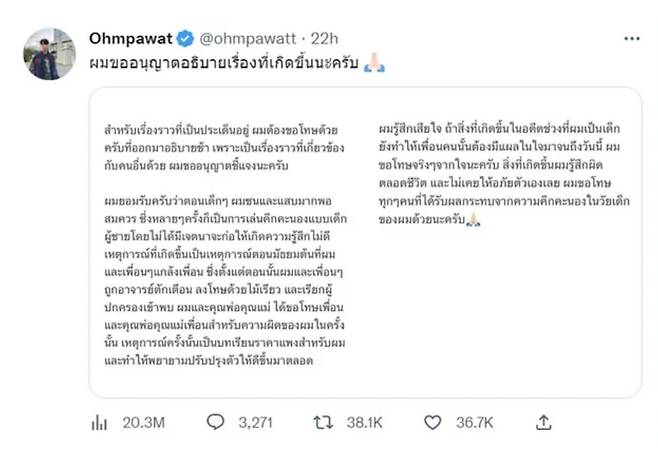Click the folded hands emoji in caption
This screenshot has height=449, width=658.
pos(377,62)
